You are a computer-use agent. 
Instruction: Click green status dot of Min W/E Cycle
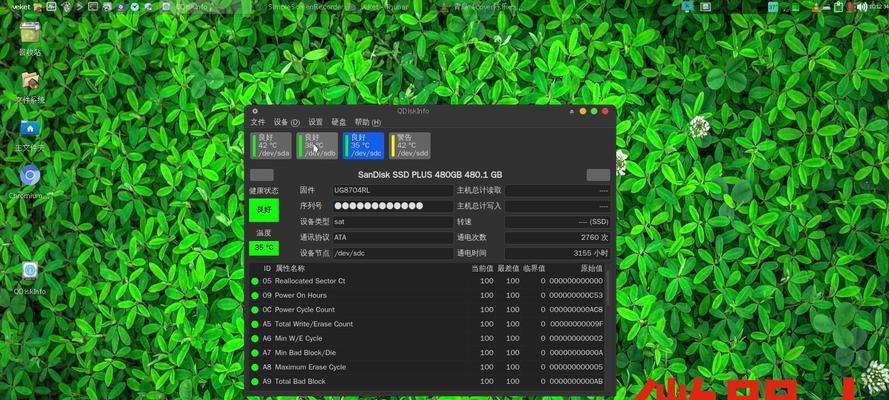click(255, 339)
